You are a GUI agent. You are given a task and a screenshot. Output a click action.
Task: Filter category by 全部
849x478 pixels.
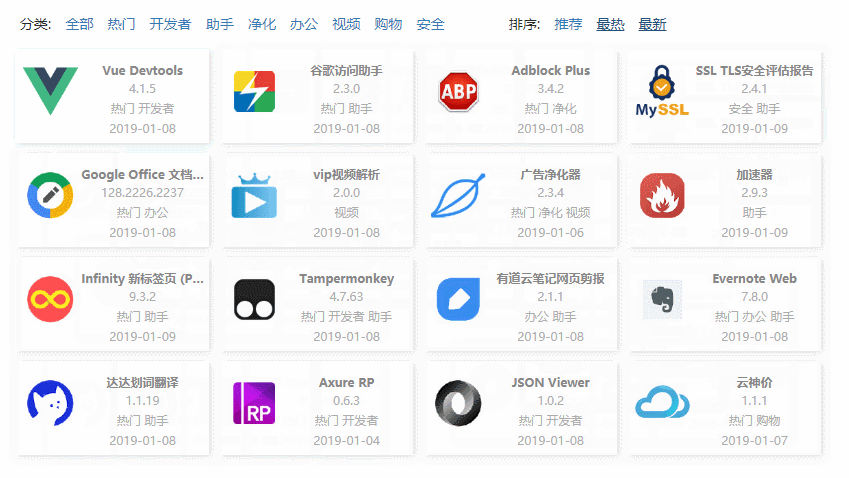[x=79, y=24]
